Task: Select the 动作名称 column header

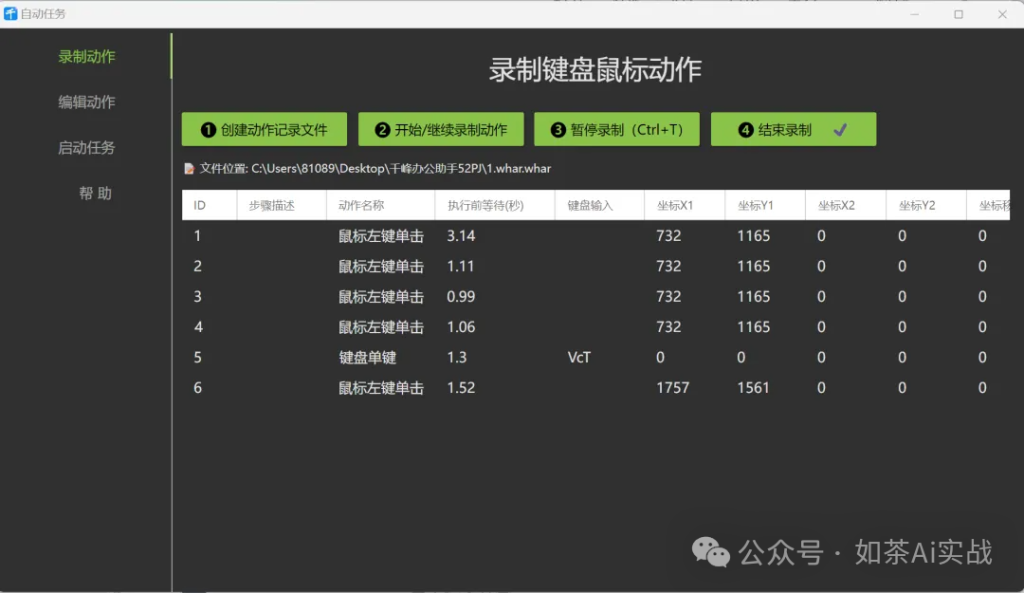Action: [x=381, y=205]
